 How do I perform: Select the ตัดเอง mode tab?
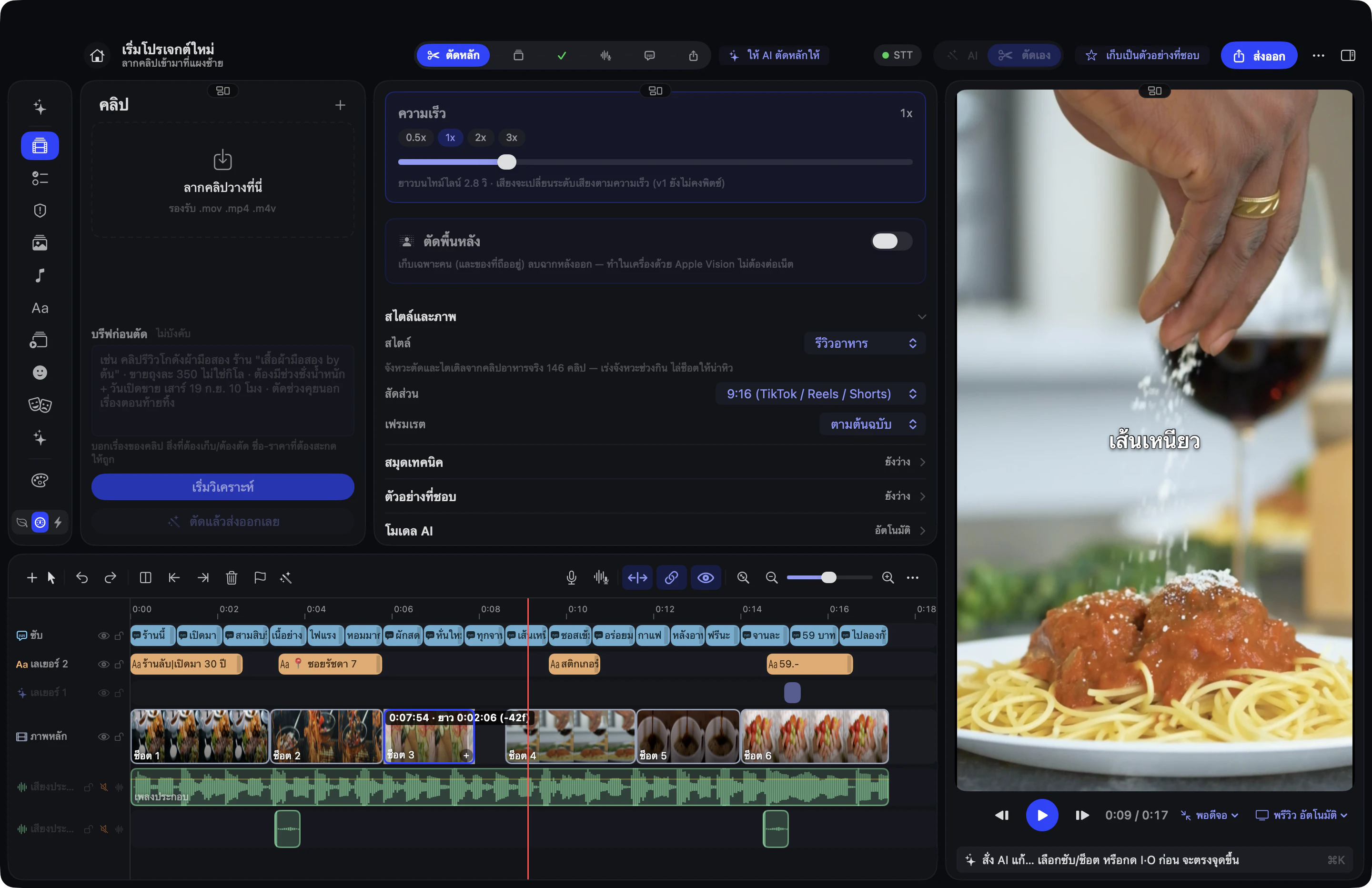(x=1024, y=55)
